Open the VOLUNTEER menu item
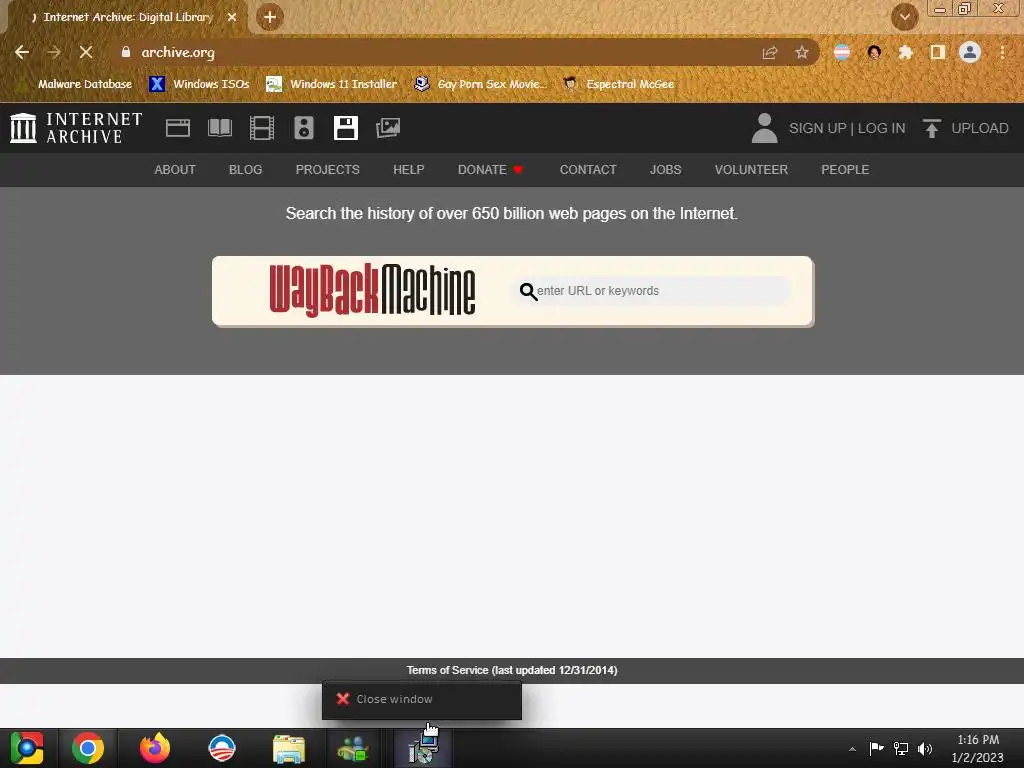 pyautogui.click(x=751, y=170)
